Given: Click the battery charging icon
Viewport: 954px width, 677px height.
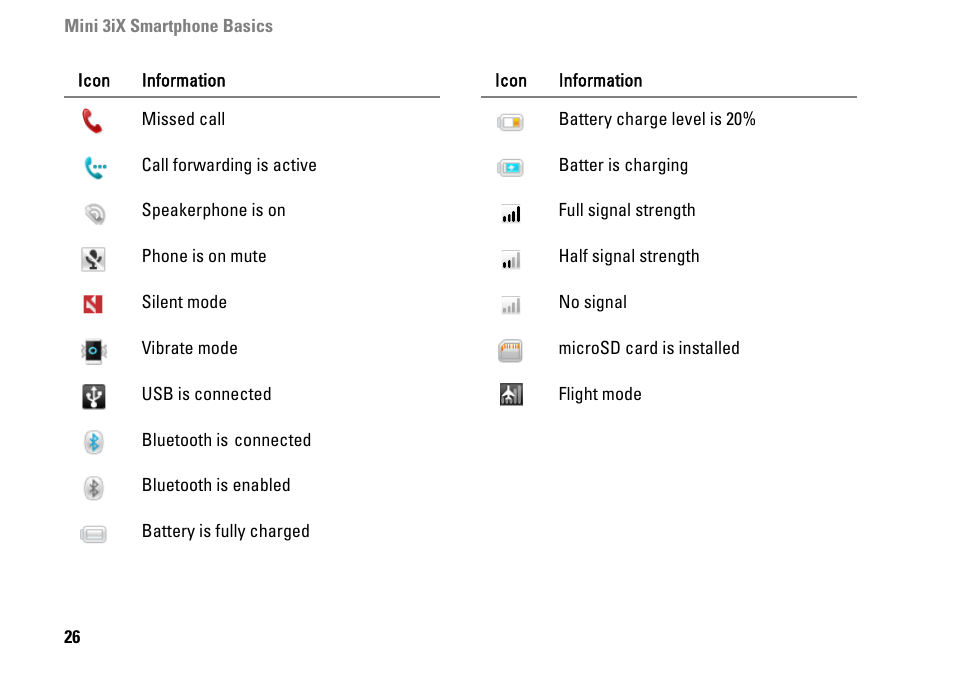Looking at the screenshot, I should [510, 167].
